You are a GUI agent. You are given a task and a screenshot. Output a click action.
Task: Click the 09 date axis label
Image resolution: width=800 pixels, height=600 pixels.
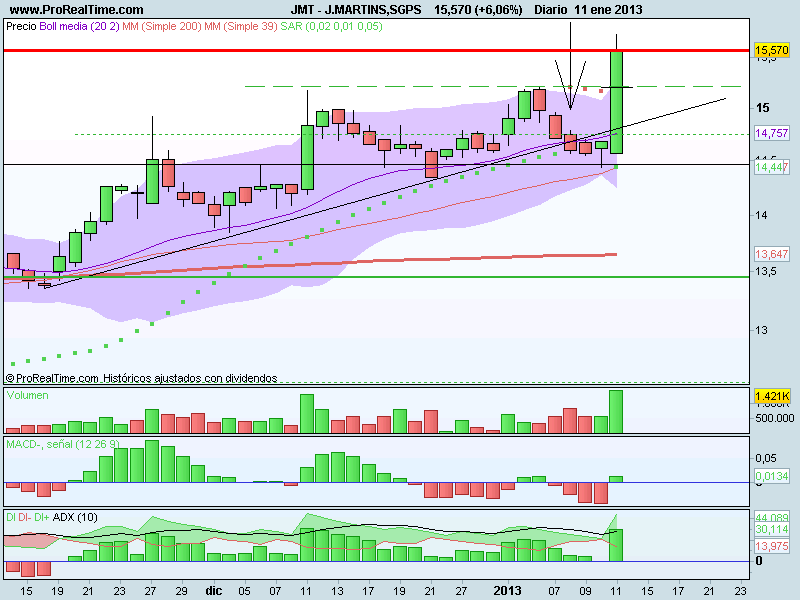click(x=585, y=591)
